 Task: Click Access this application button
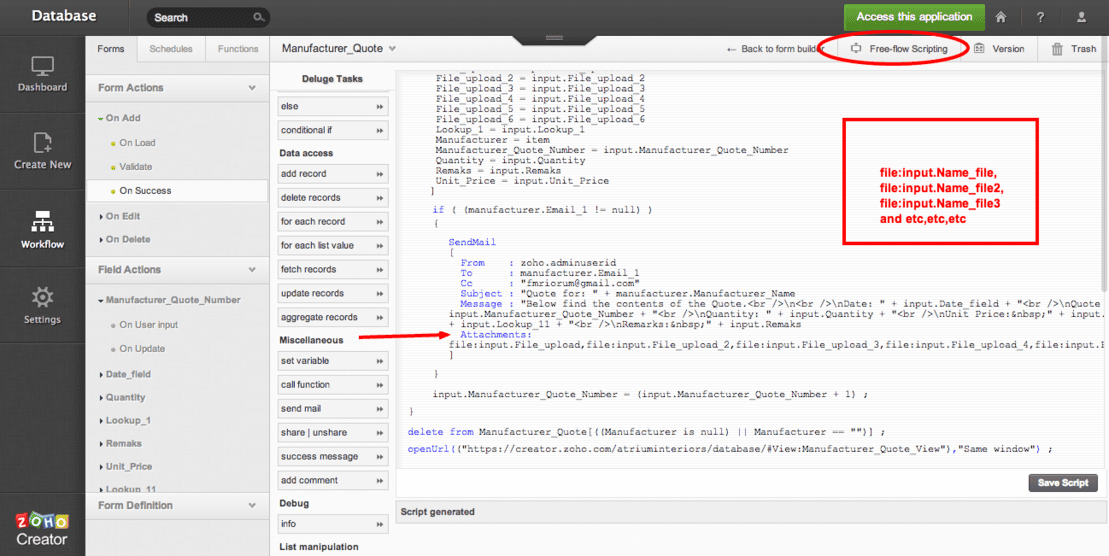[914, 17]
